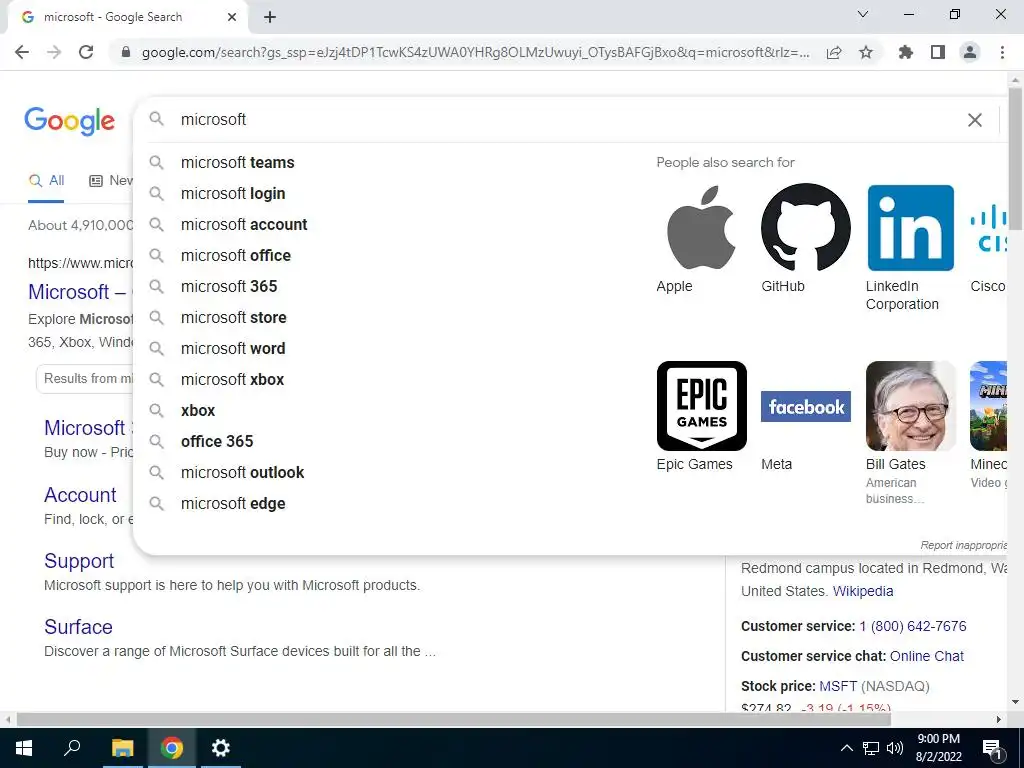Click the browser back arrow
Viewport: 1024px width, 768px height.
pos(22,52)
